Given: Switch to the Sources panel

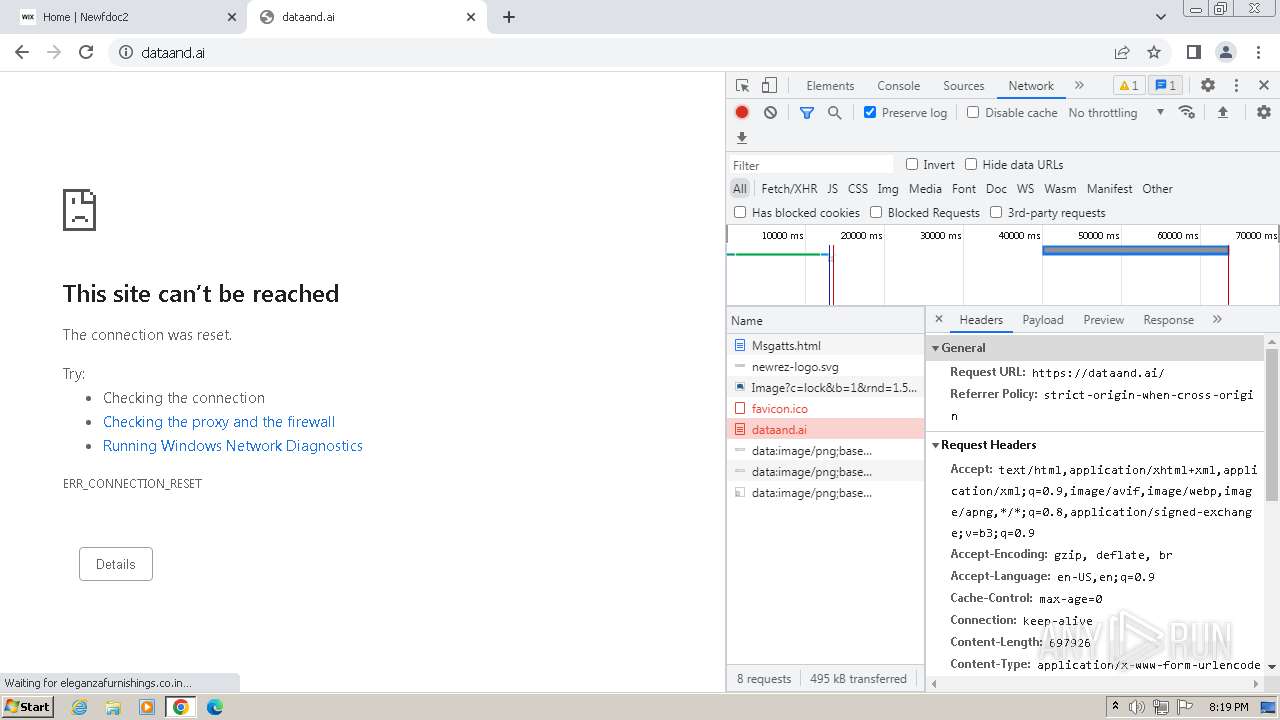Looking at the screenshot, I should click(964, 86).
